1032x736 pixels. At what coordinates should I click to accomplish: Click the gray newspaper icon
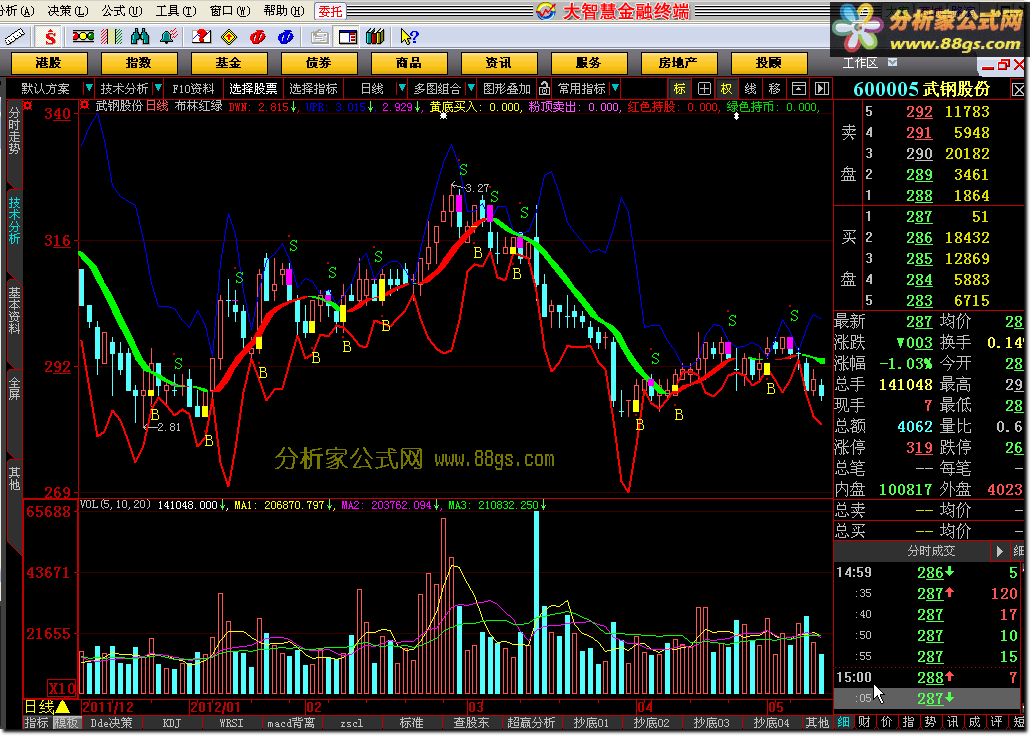(x=320, y=36)
